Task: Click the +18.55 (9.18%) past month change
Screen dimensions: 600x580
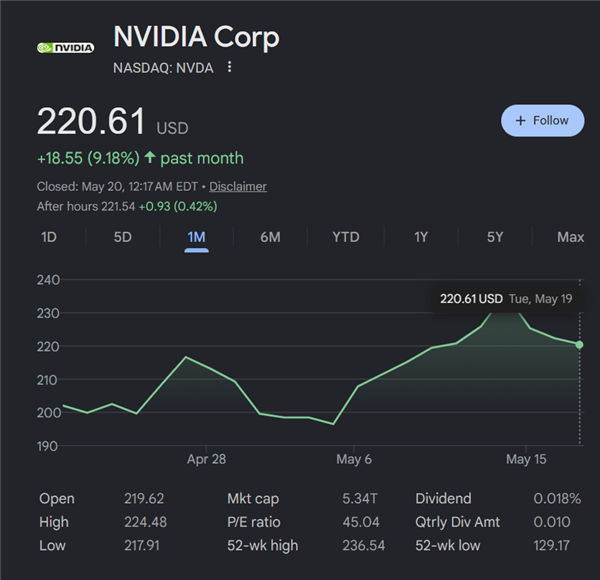Action: (x=140, y=158)
